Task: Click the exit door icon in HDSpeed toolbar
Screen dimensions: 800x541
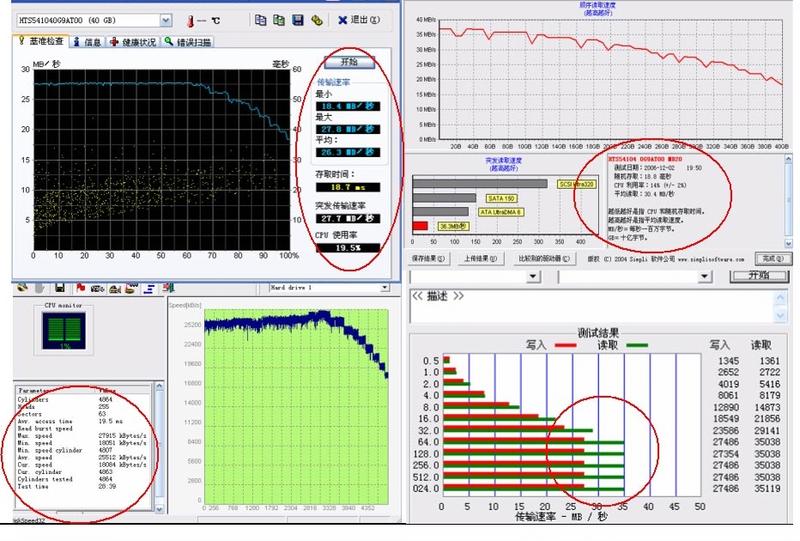Action: click(x=168, y=288)
